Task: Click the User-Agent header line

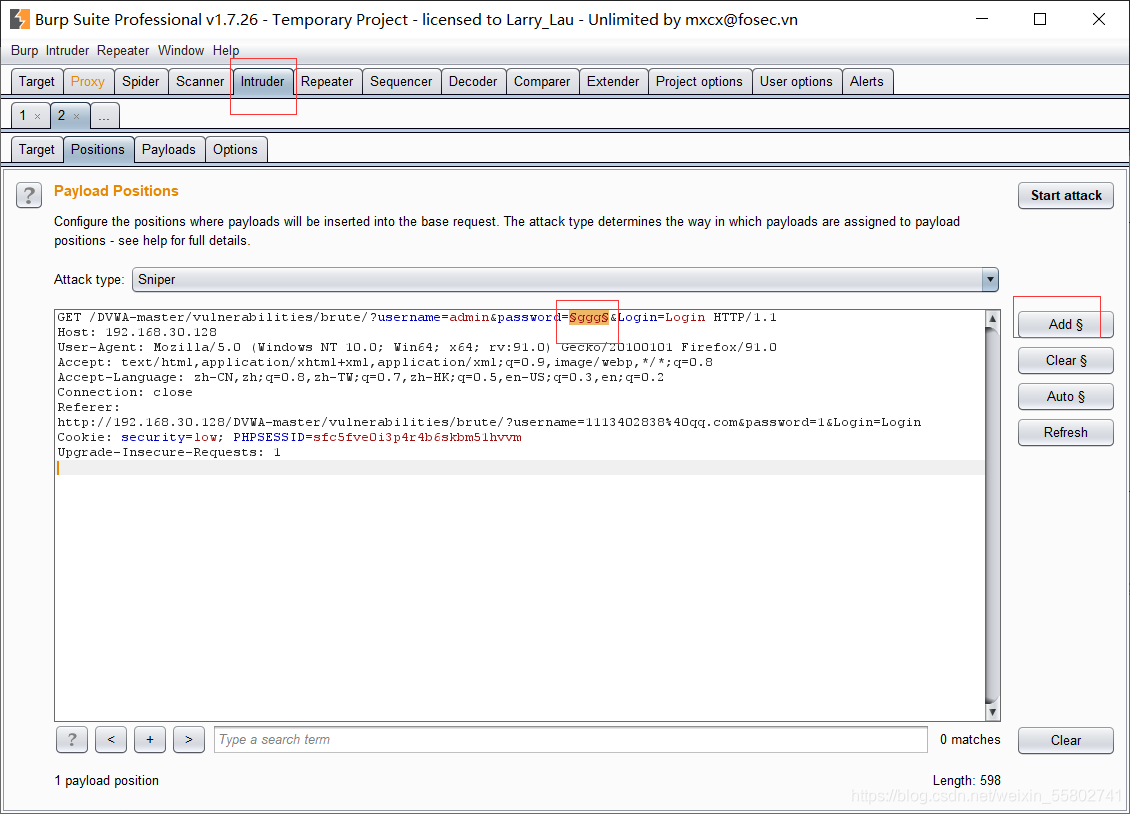Action: (417, 347)
